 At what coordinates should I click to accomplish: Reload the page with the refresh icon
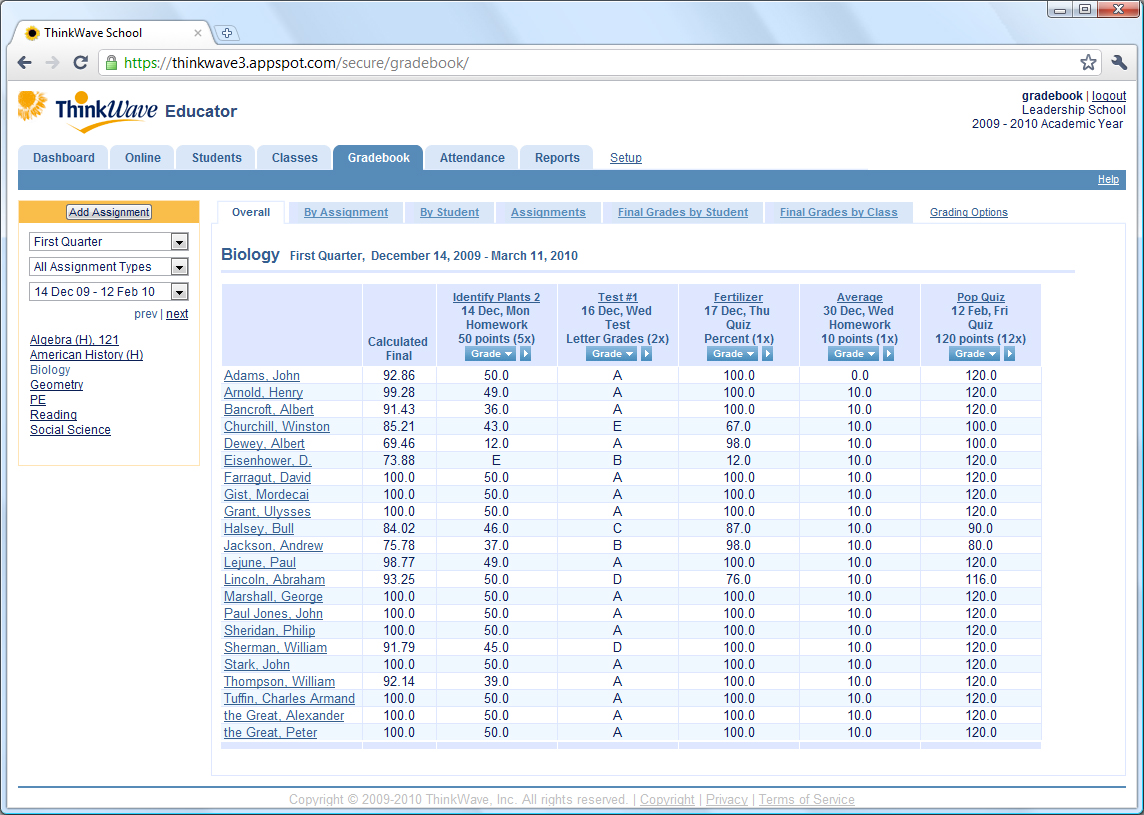pos(81,63)
